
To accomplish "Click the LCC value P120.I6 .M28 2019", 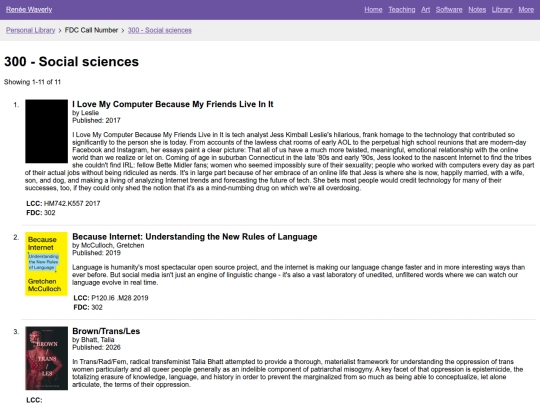I will 120,298.
